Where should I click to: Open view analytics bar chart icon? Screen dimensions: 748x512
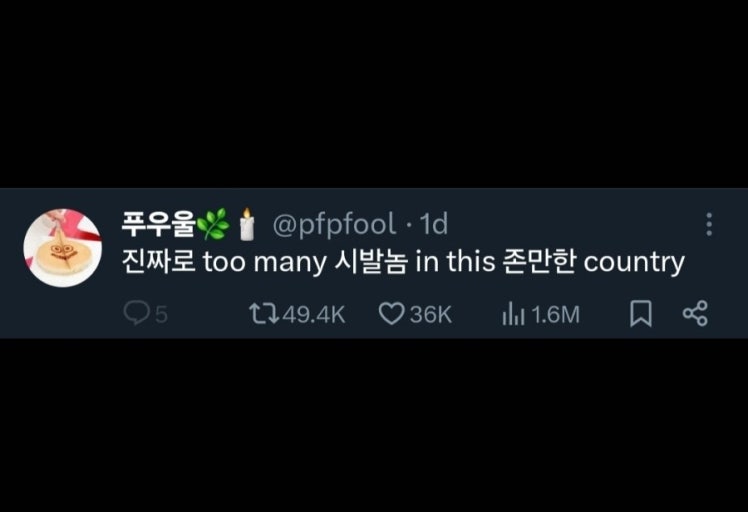point(513,314)
